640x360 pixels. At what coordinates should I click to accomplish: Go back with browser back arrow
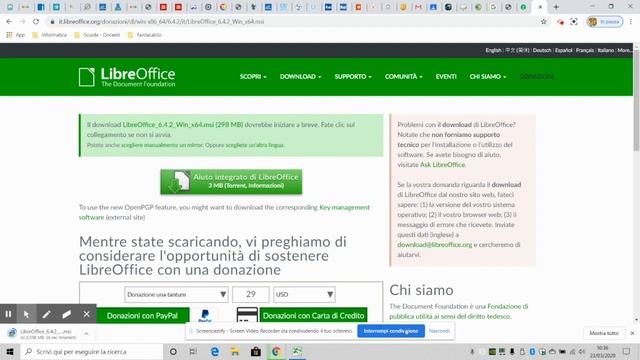click(x=9, y=22)
